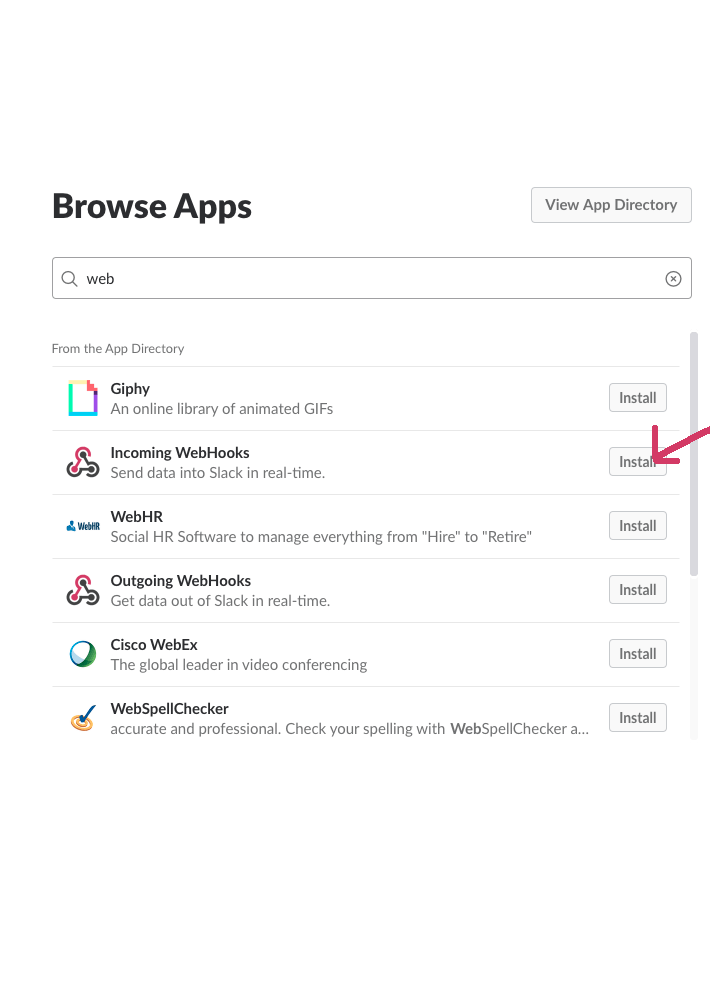This screenshot has width=710, height=994.
Task: Select the WebSpellChecker description text
Action: pyautogui.click(x=349, y=729)
